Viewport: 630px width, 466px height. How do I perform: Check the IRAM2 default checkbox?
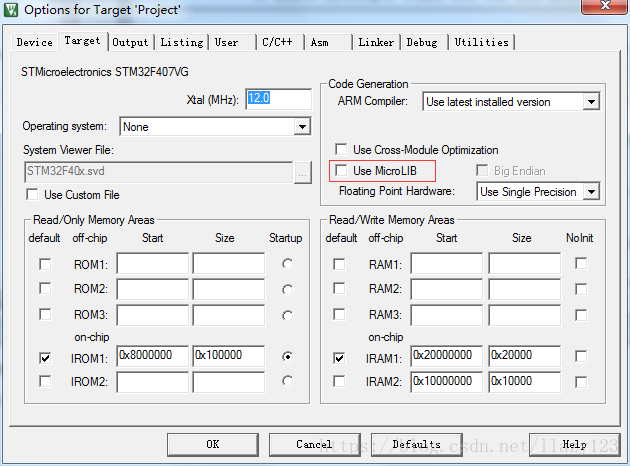coord(339,381)
